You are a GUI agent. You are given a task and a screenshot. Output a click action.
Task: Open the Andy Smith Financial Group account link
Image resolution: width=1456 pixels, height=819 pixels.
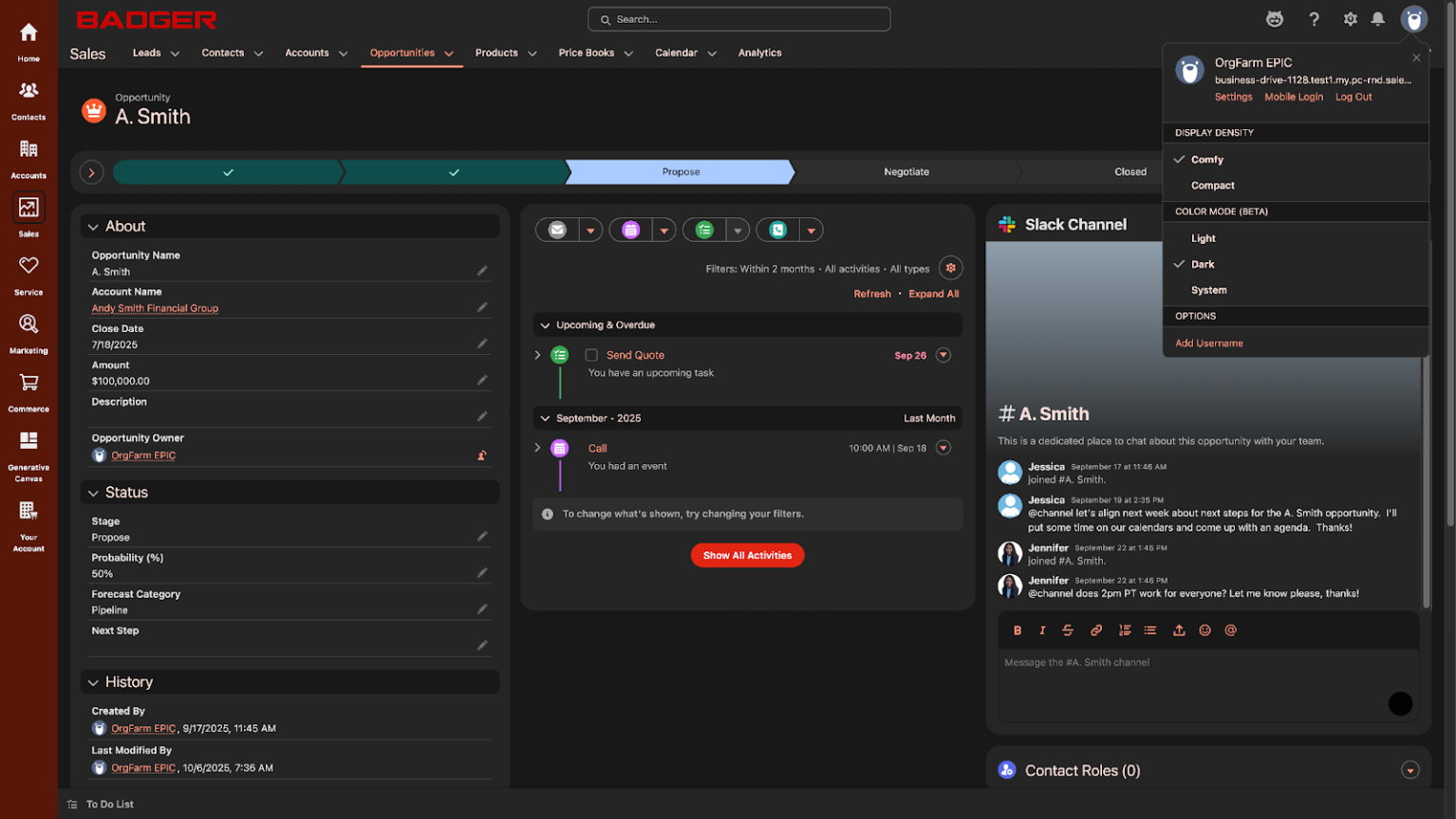(154, 307)
